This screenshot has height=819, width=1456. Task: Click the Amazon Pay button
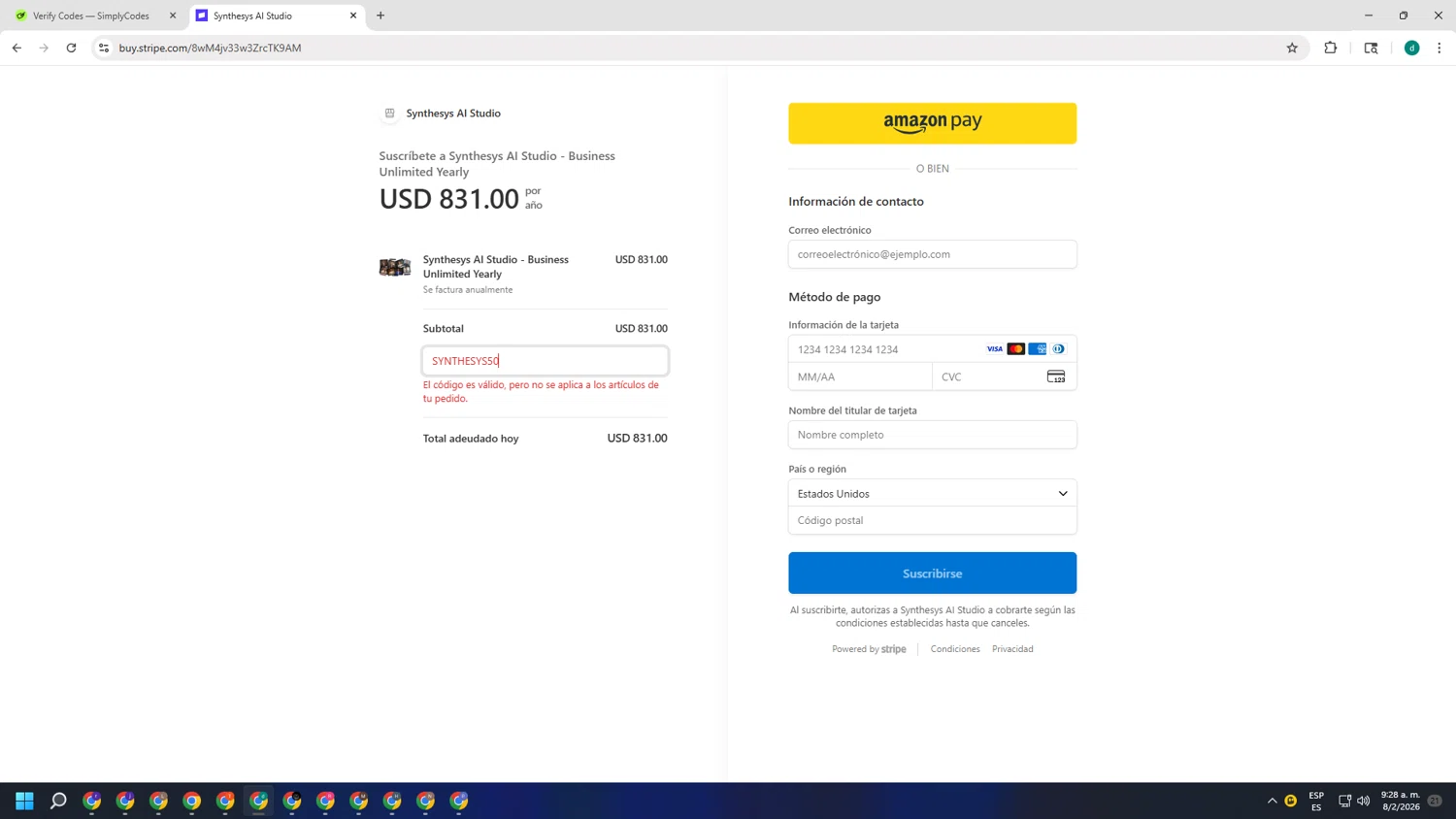pos(932,123)
